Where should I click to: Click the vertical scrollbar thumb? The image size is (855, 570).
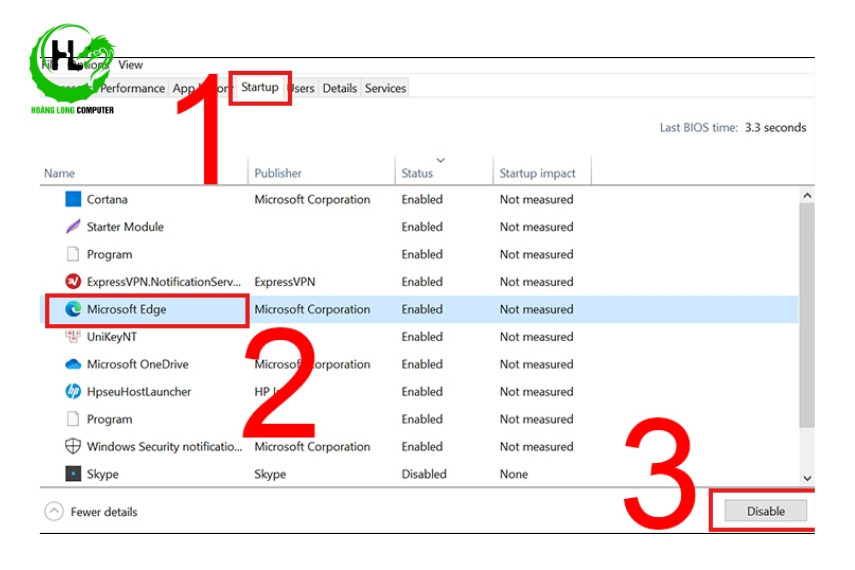808,315
